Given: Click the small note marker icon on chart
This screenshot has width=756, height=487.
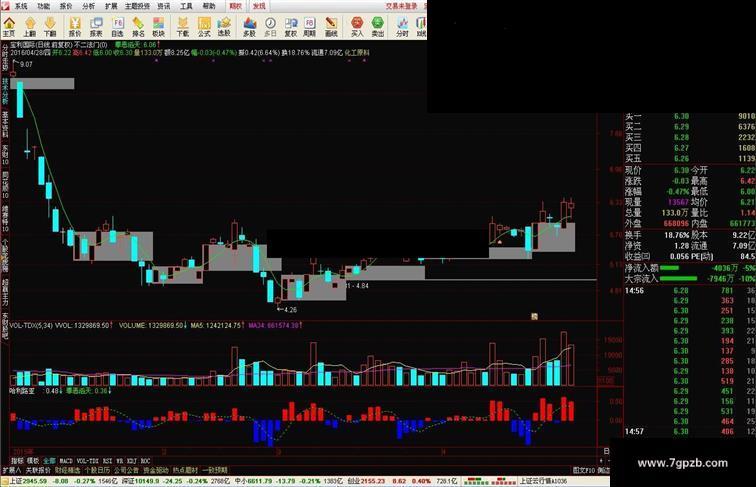Looking at the screenshot, I should pos(534,316).
